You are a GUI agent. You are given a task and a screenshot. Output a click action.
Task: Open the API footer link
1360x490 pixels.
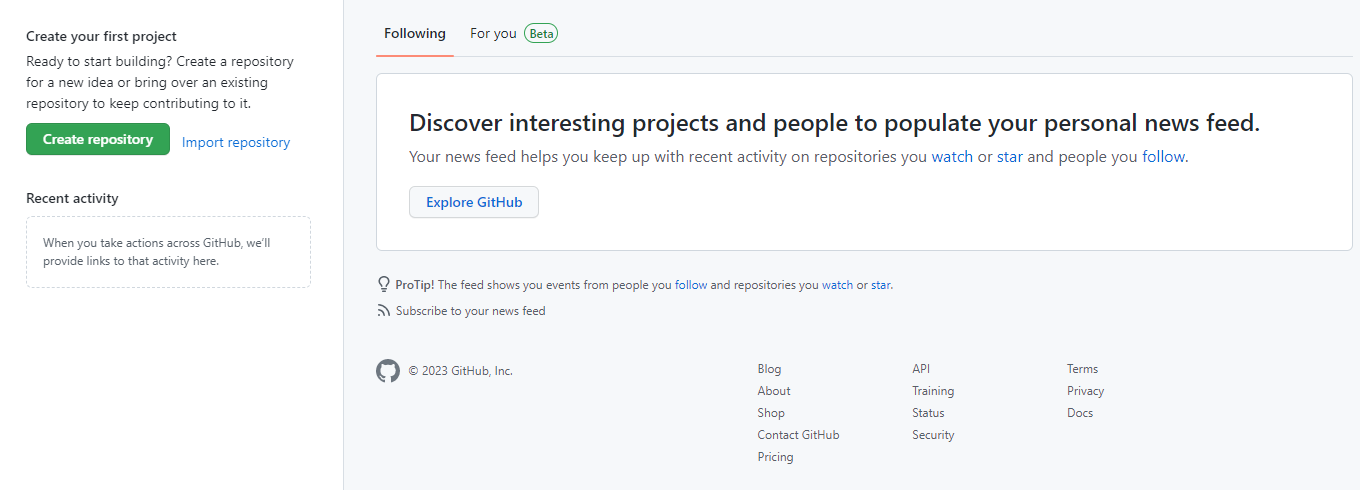pyautogui.click(x=921, y=369)
